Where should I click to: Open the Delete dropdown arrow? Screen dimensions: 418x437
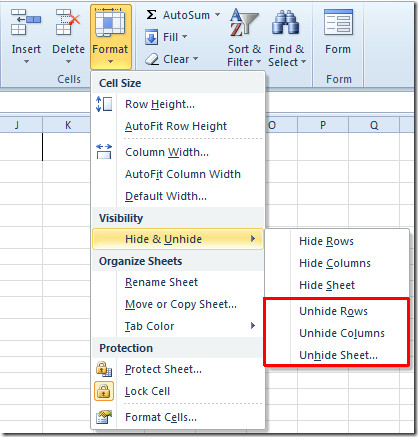coord(68,62)
